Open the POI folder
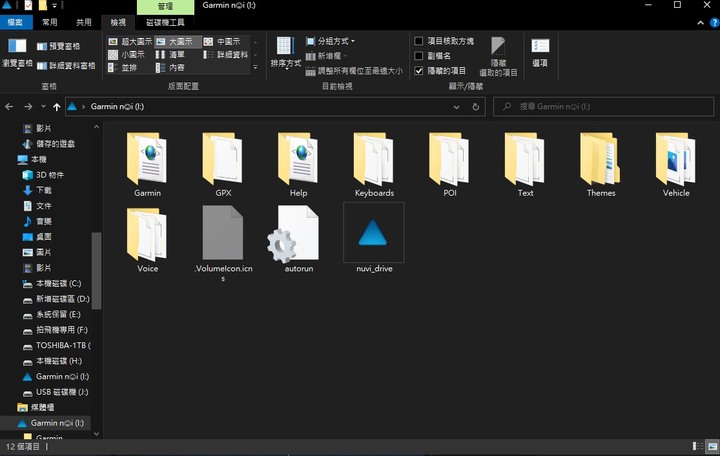This screenshot has width=720, height=456. (x=450, y=164)
